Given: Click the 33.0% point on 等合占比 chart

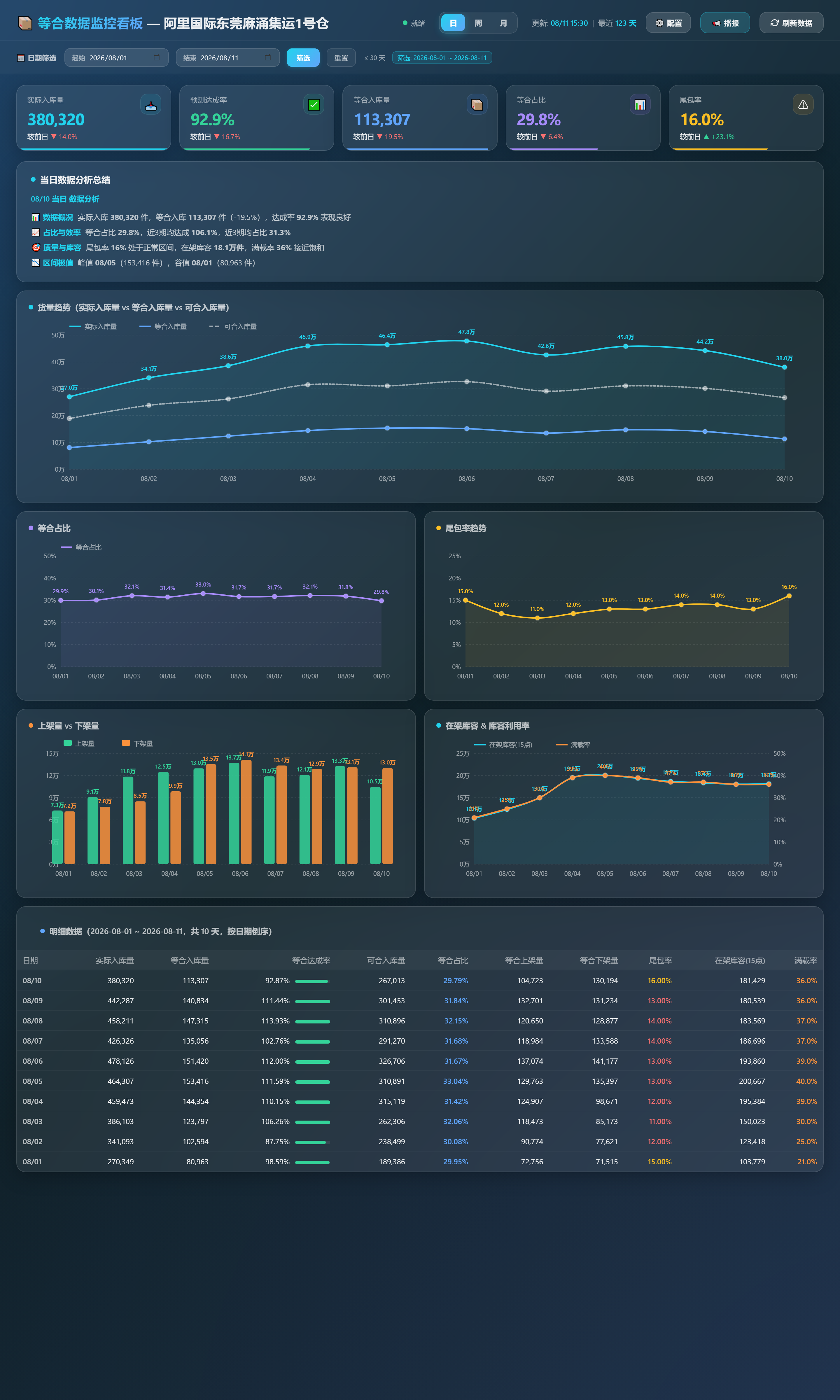Looking at the screenshot, I should click(203, 594).
